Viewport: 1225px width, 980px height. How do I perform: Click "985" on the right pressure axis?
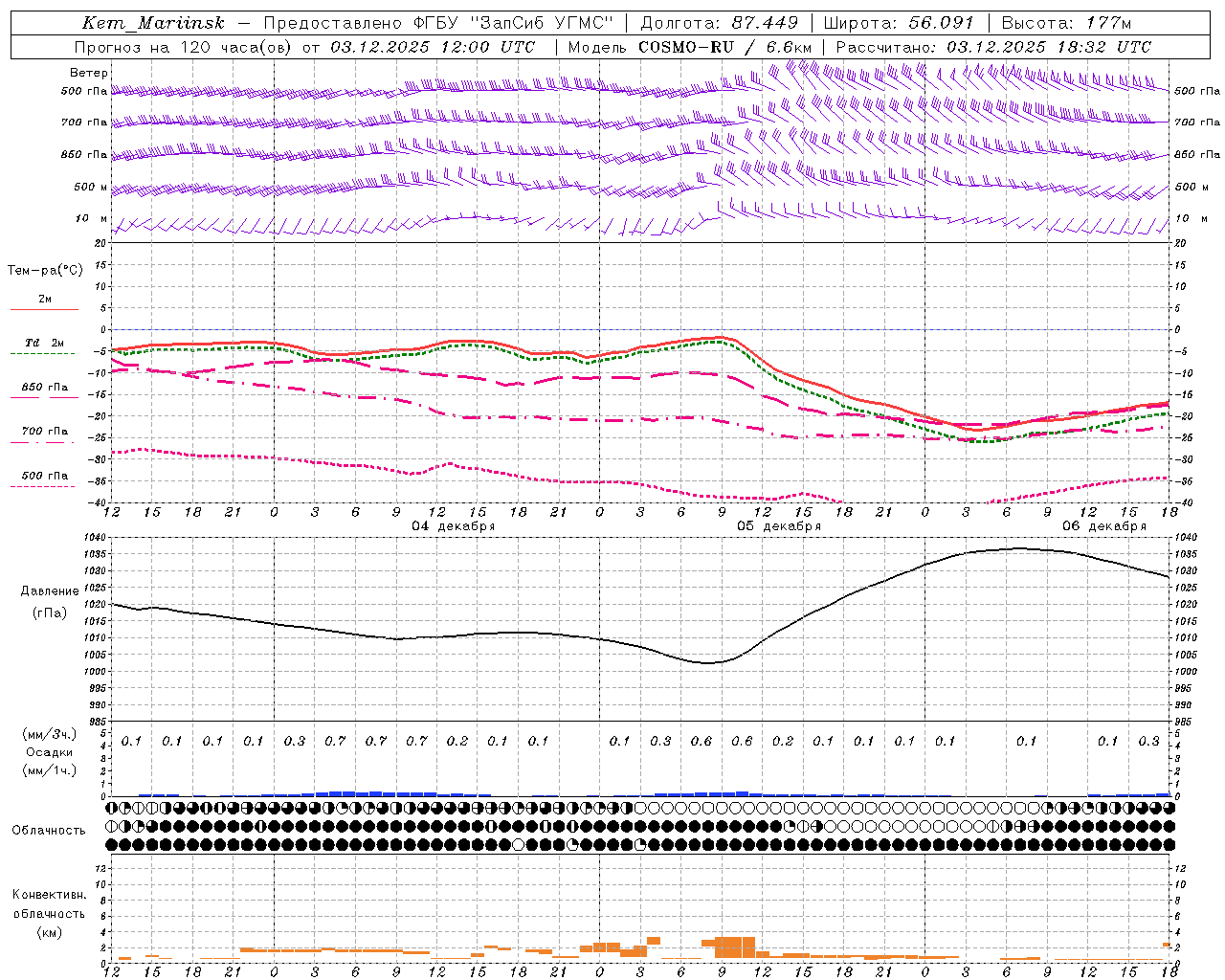(x=1185, y=722)
